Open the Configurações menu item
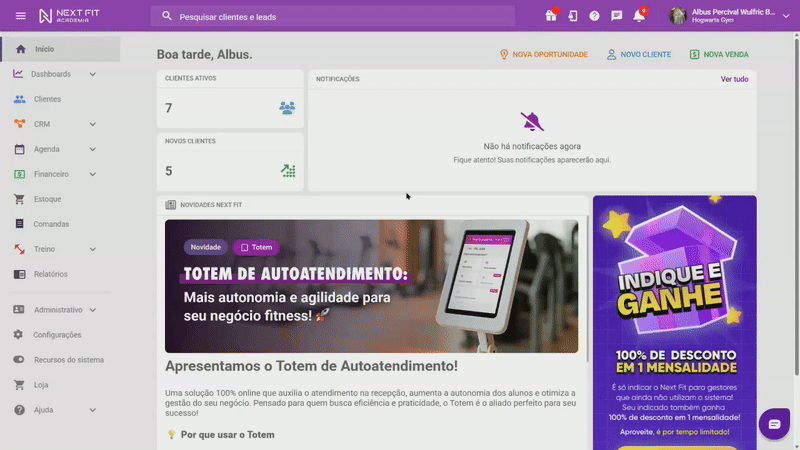 (x=60, y=335)
